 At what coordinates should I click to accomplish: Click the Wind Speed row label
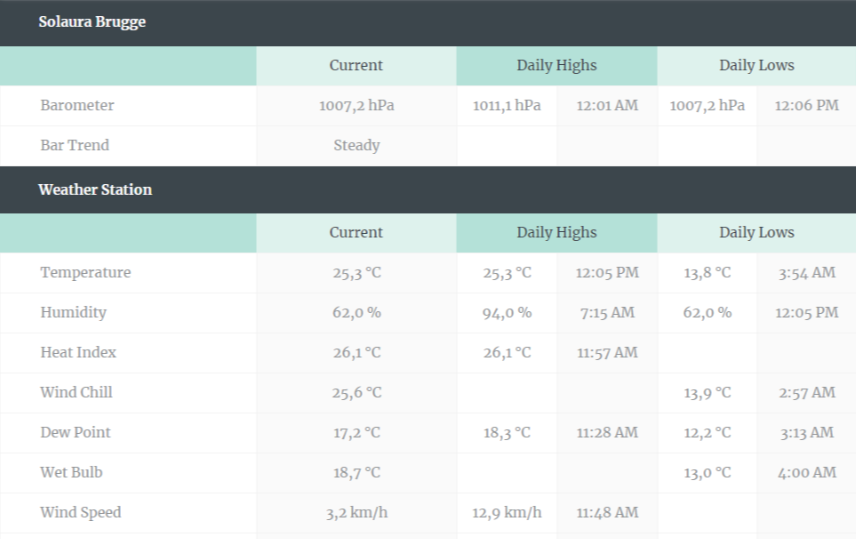pyautogui.click(x=80, y=512)
